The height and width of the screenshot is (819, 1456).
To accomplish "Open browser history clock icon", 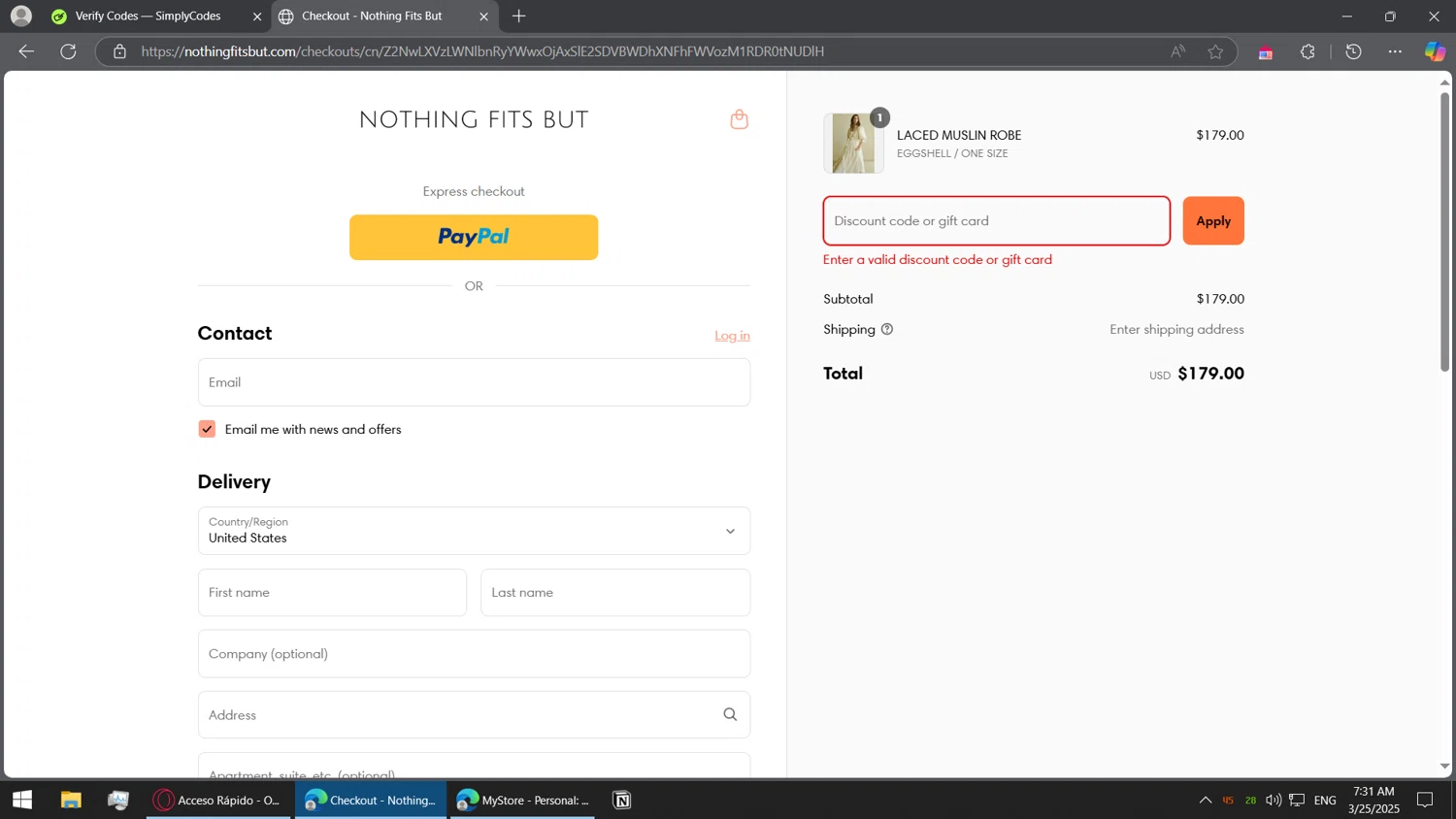I will pyautogui.click(x=1353, y=51).
